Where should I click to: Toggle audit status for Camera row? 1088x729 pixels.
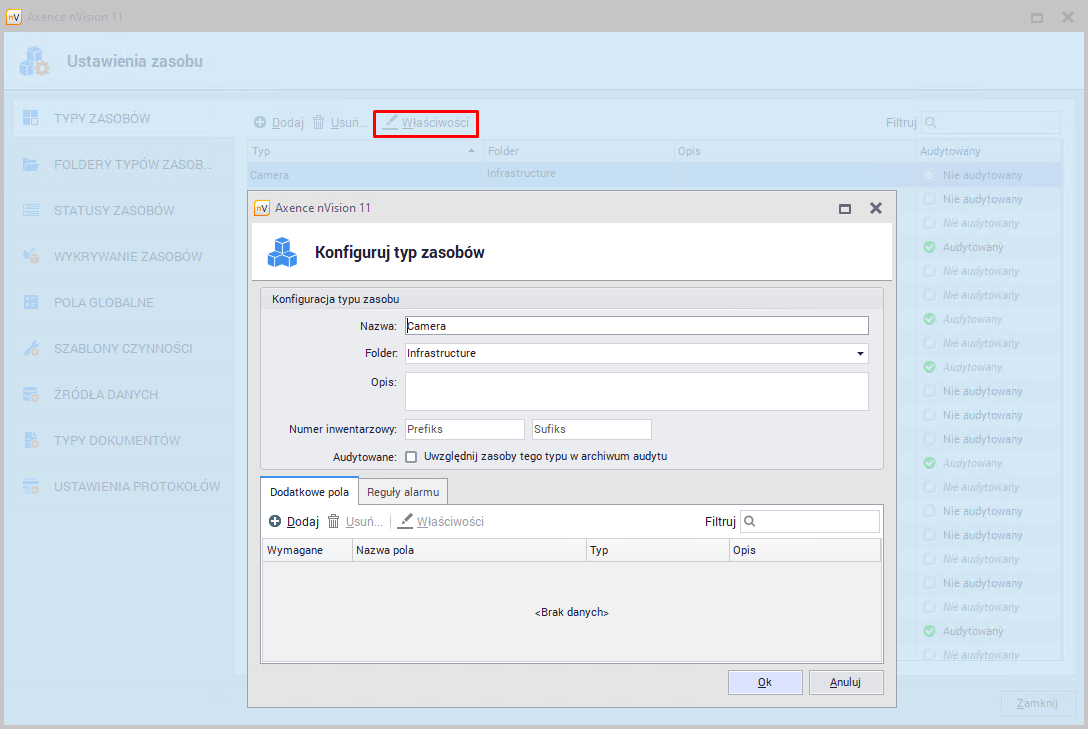[x=930, y=175]
